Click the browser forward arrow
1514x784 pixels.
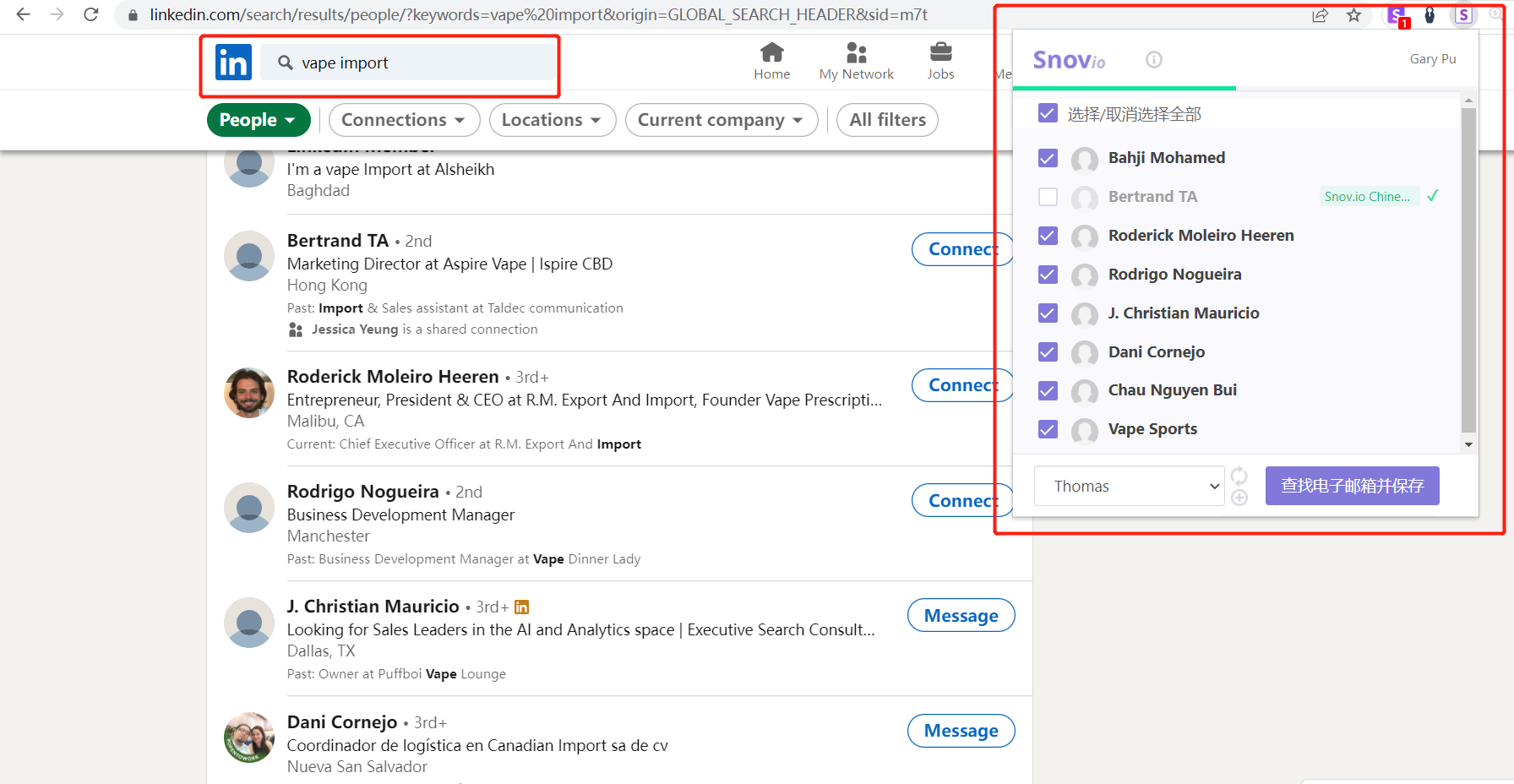[x=57, y=14]
